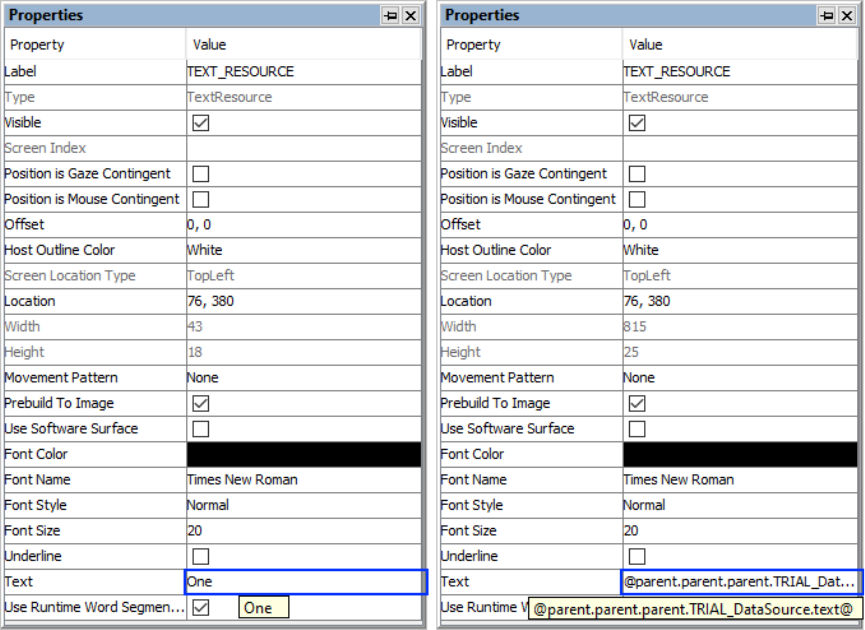Select Width value '815' in right panel

[x=740, y=327]
